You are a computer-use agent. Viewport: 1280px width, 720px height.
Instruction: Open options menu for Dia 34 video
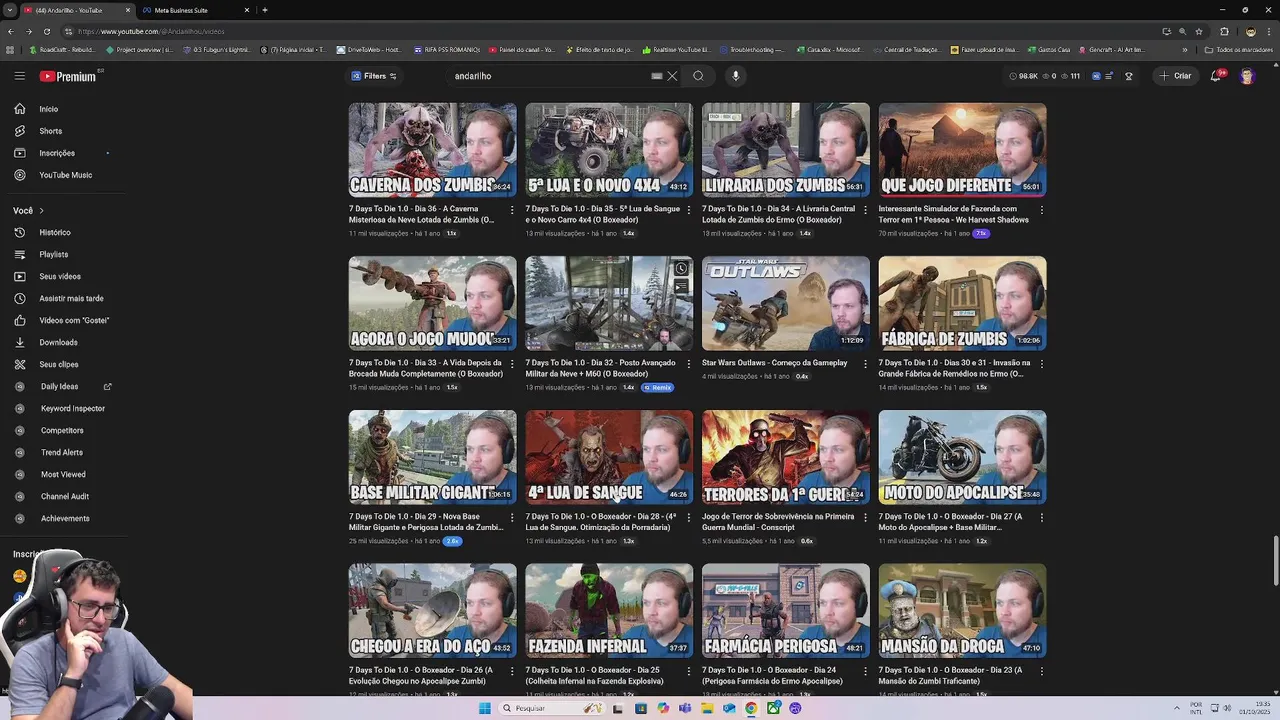point(865,210)
